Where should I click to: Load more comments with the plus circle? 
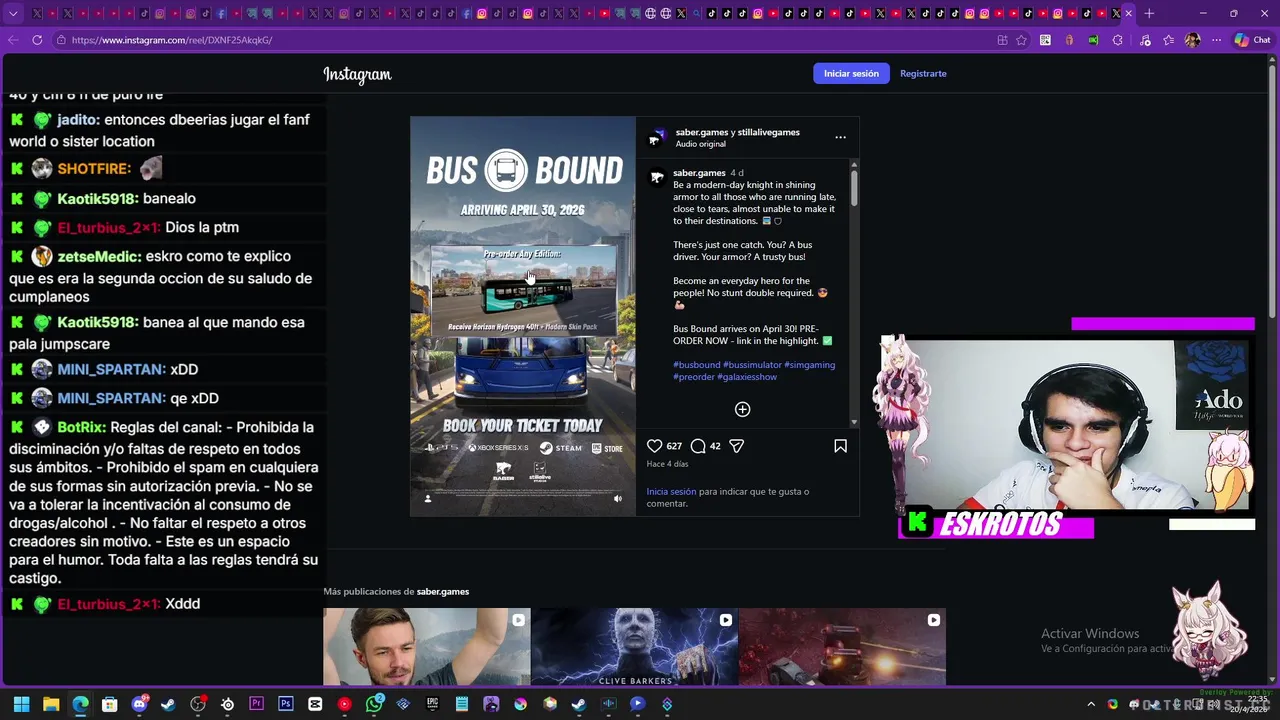[742, 409]
